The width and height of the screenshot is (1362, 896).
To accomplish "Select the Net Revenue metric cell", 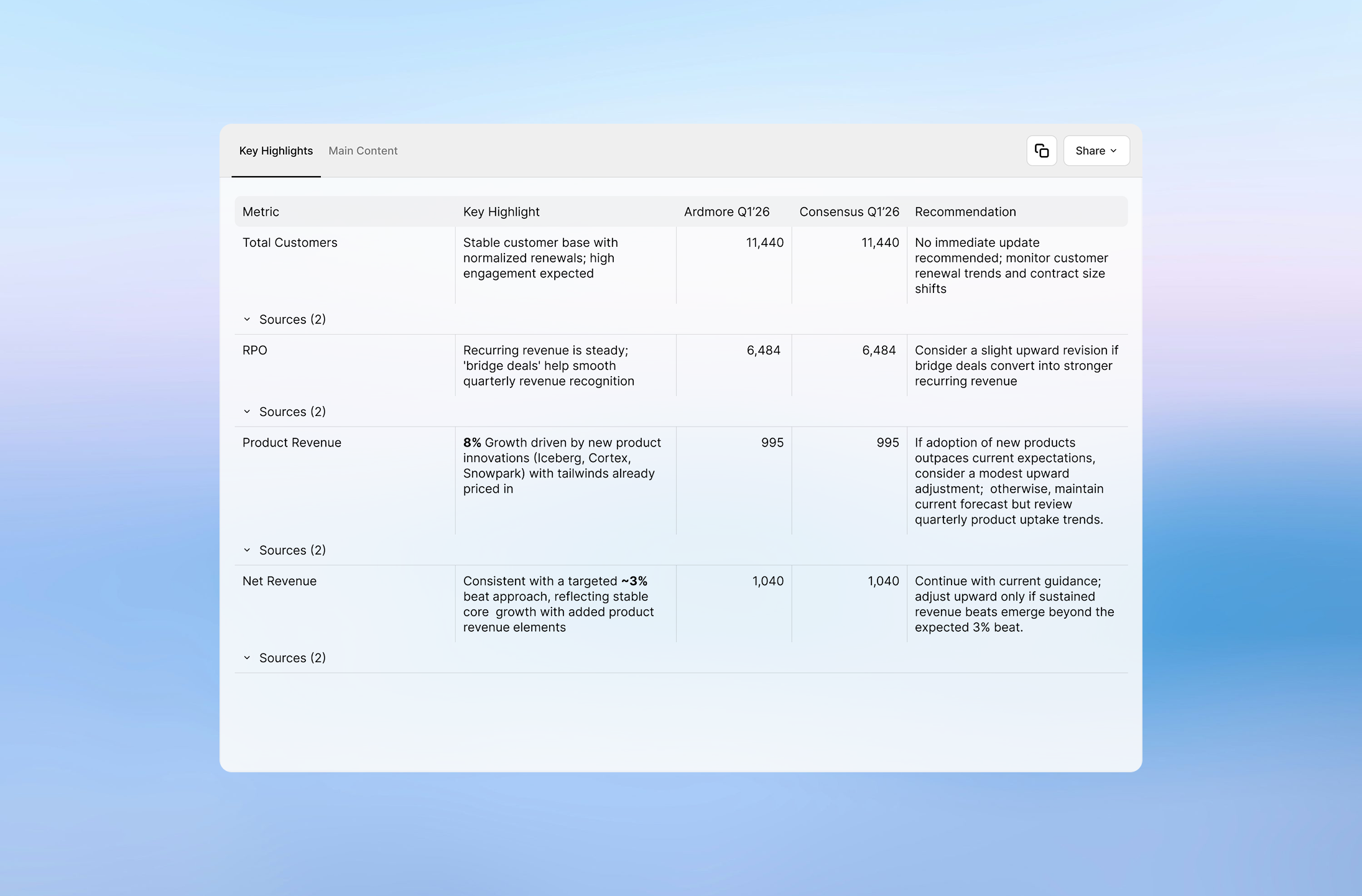I will (279, 581).
